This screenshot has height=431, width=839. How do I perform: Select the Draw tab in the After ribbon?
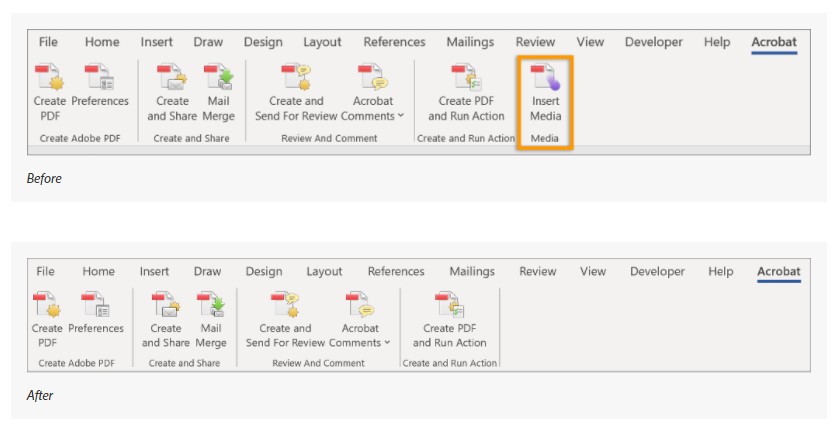[x=208, y=271]
